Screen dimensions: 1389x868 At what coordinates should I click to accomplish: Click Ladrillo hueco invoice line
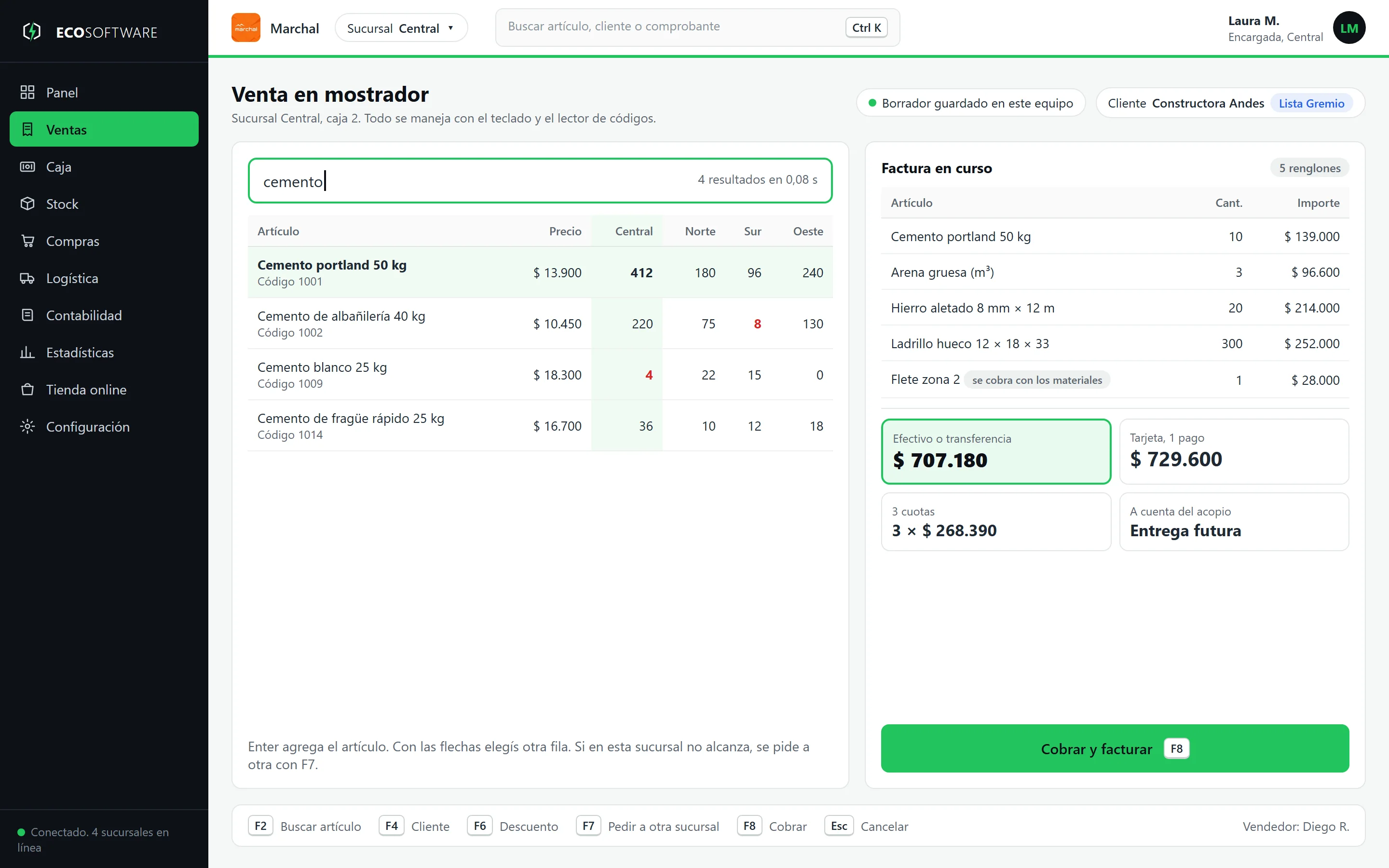[x=1115, y=343]
